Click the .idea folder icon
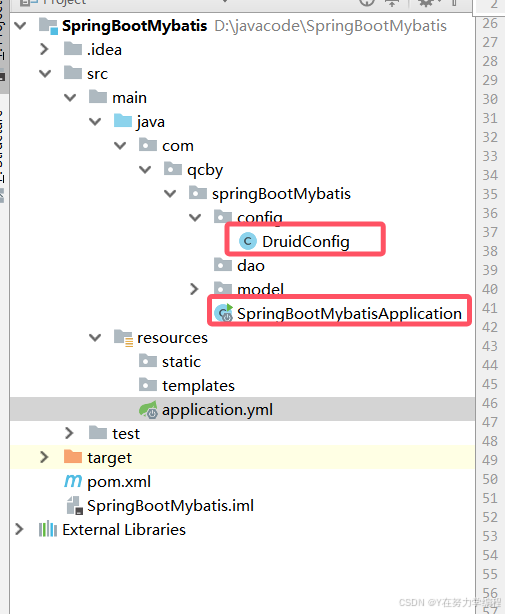This screenshot has width=505, height=614. point(73,49)
